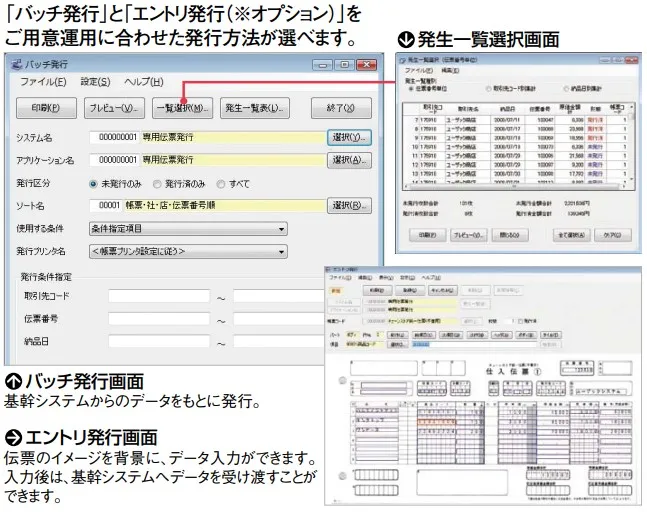Minimize the バッチ発行 window

pyautogui.click(x=321, y=63)
